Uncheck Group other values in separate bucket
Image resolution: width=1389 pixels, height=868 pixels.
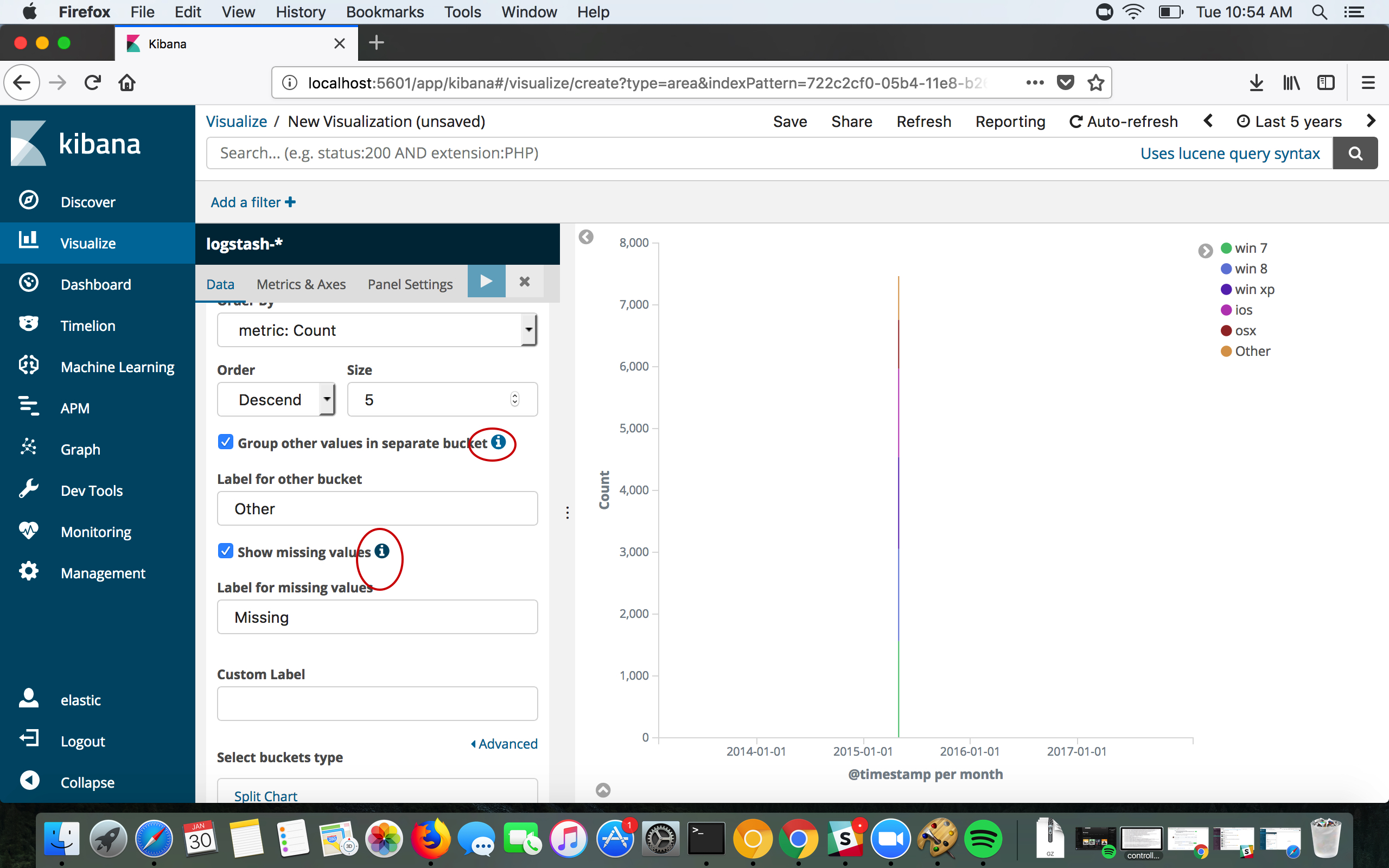[226, 442]
